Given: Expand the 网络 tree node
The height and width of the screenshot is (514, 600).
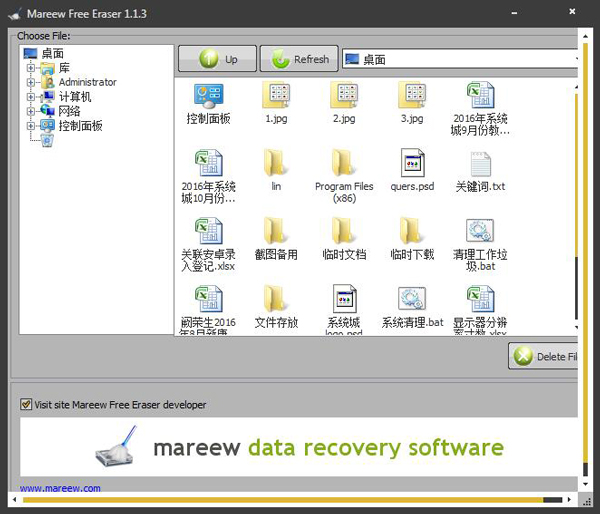Looking at the screenshot, I should coord(31,111).
